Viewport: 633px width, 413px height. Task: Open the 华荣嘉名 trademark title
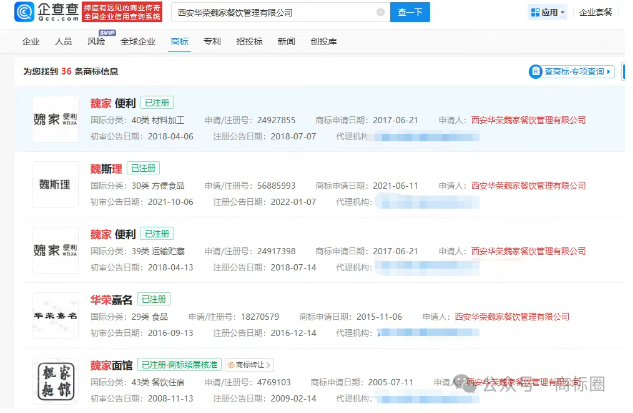click(109, 299)
